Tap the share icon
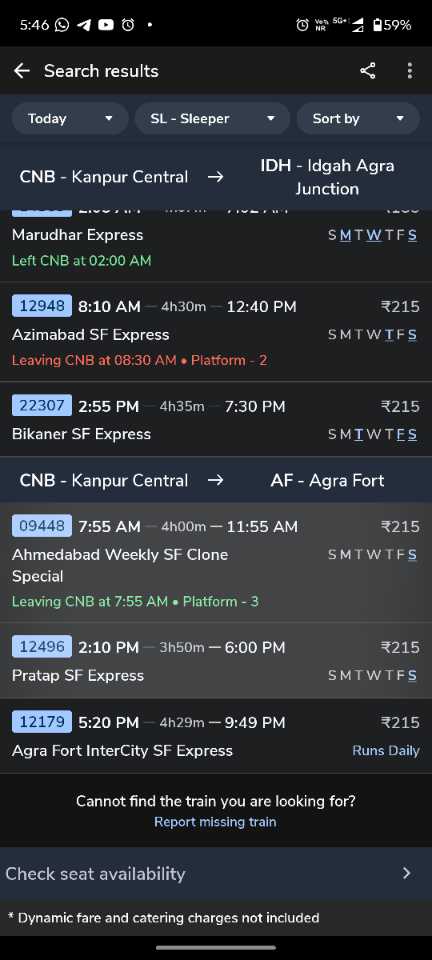The height and width of the screenshot is (960, 432). [x=367, y=71]
